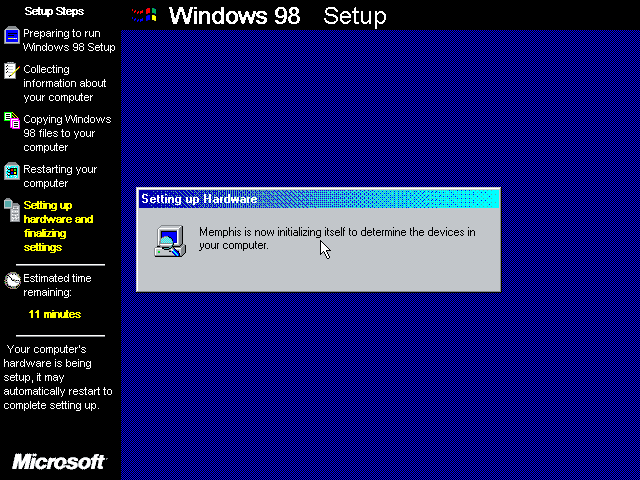Click the Preparing to run Setup icon
640x480 pixels.
[12, 36]
